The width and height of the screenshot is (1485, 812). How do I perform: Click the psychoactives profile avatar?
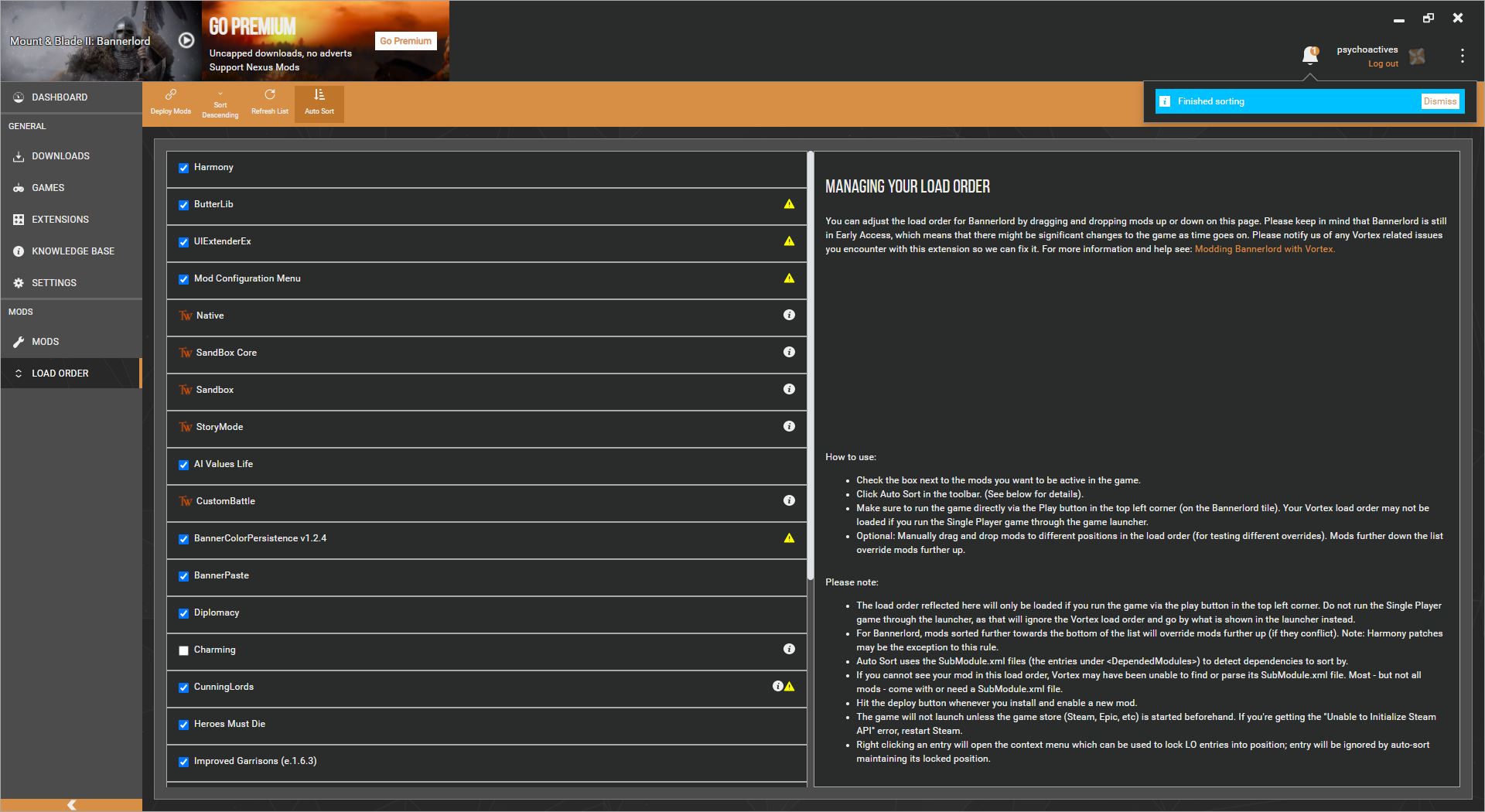pyautogui.click(x=1417, y=56)
